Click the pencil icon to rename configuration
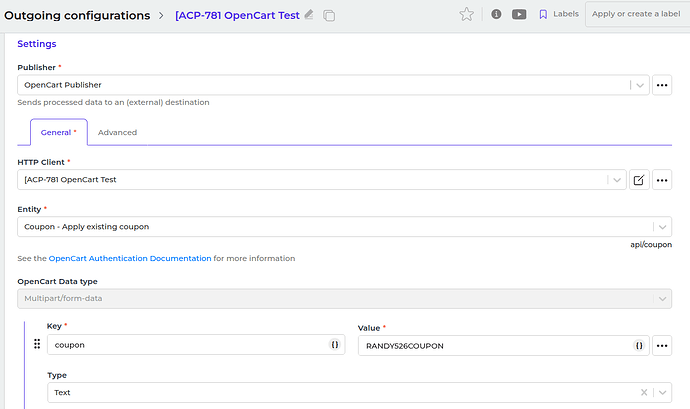Image resolution: width=690 pixels, height=409 pixels. click(309, 15)
